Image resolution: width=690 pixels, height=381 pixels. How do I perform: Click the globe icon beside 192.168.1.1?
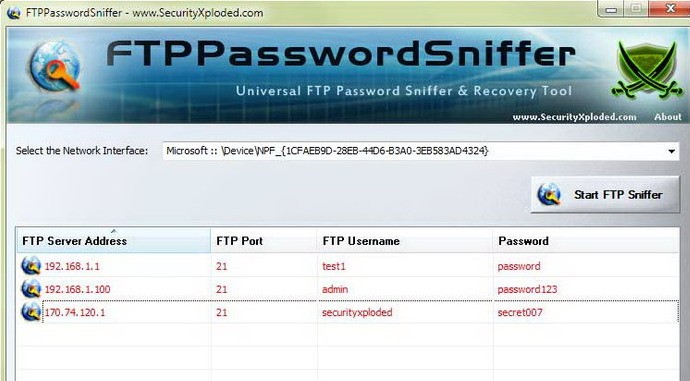pyautogui.click(x=31, y=266)
